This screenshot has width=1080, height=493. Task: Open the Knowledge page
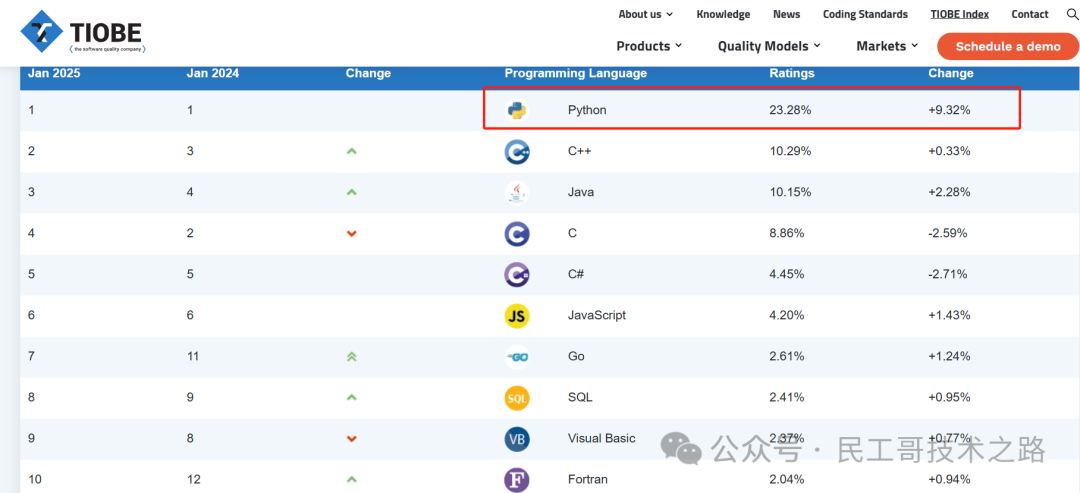723,14
